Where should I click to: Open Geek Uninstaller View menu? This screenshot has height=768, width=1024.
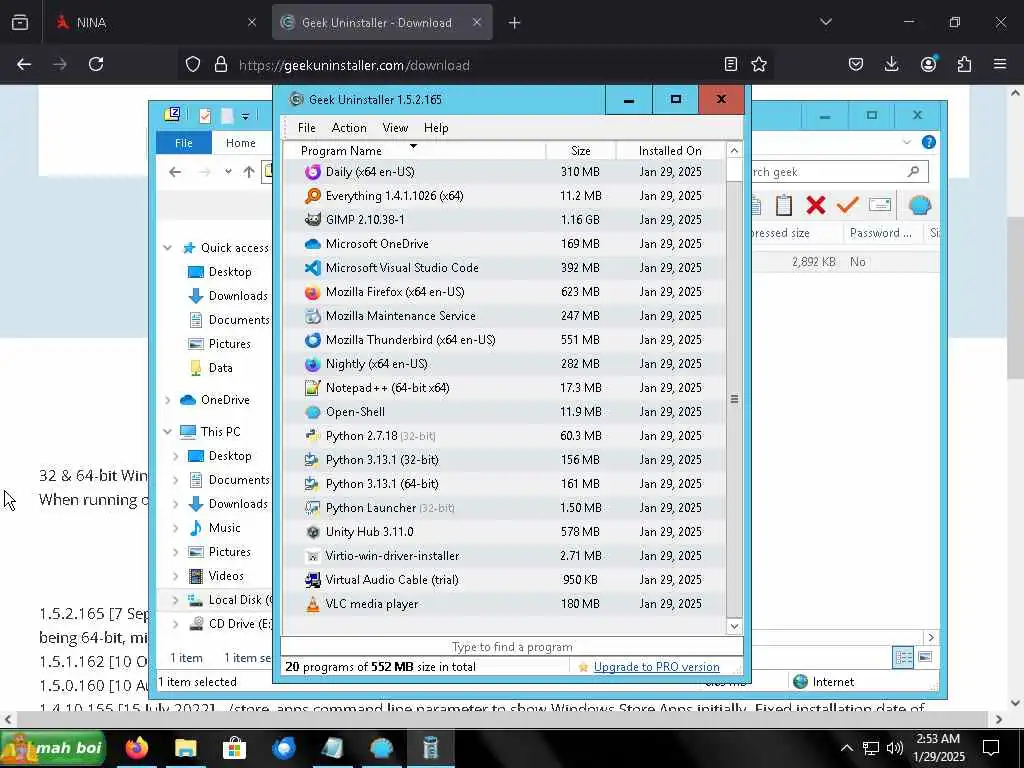click(395, 128)
